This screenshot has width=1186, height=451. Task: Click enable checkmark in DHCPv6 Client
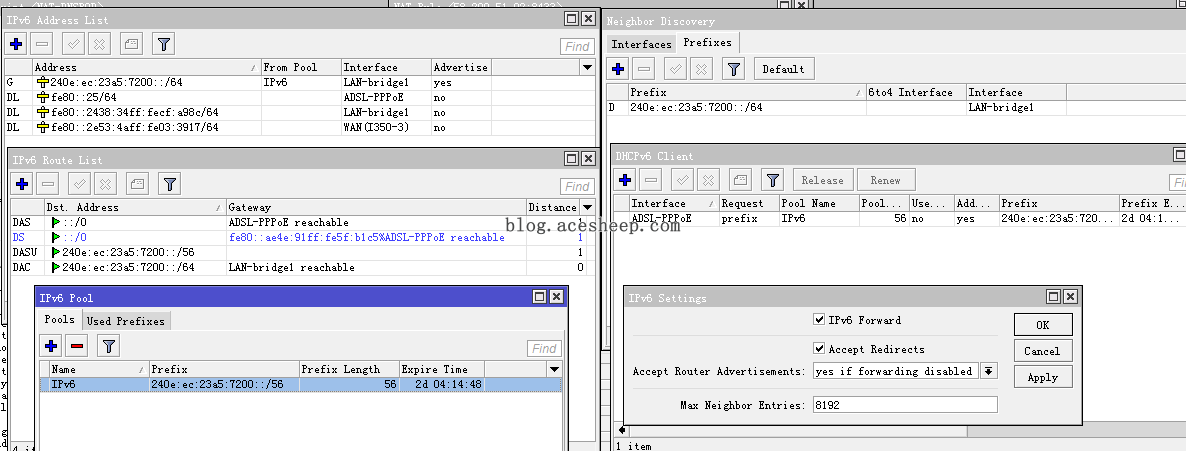682,180
